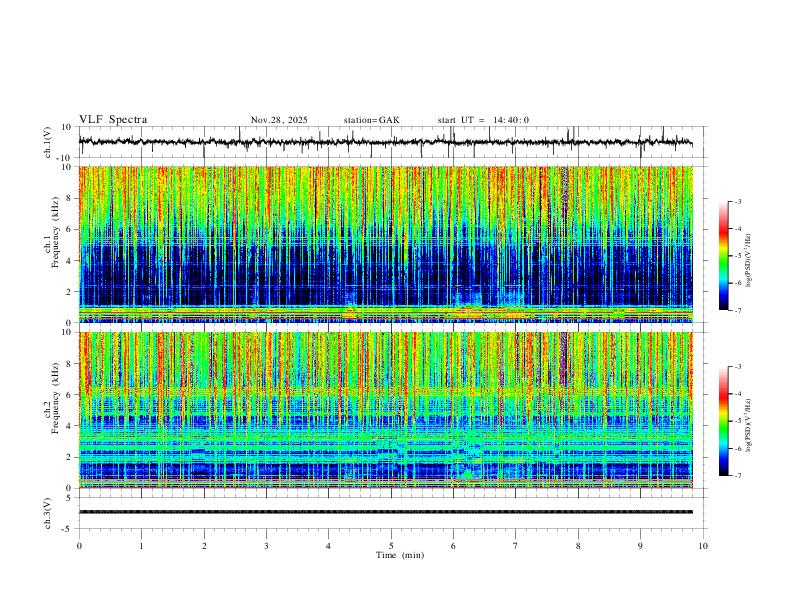792x612 pixels.
Task: Click time axis tick label "2"
Action: (x=204, y=546)
